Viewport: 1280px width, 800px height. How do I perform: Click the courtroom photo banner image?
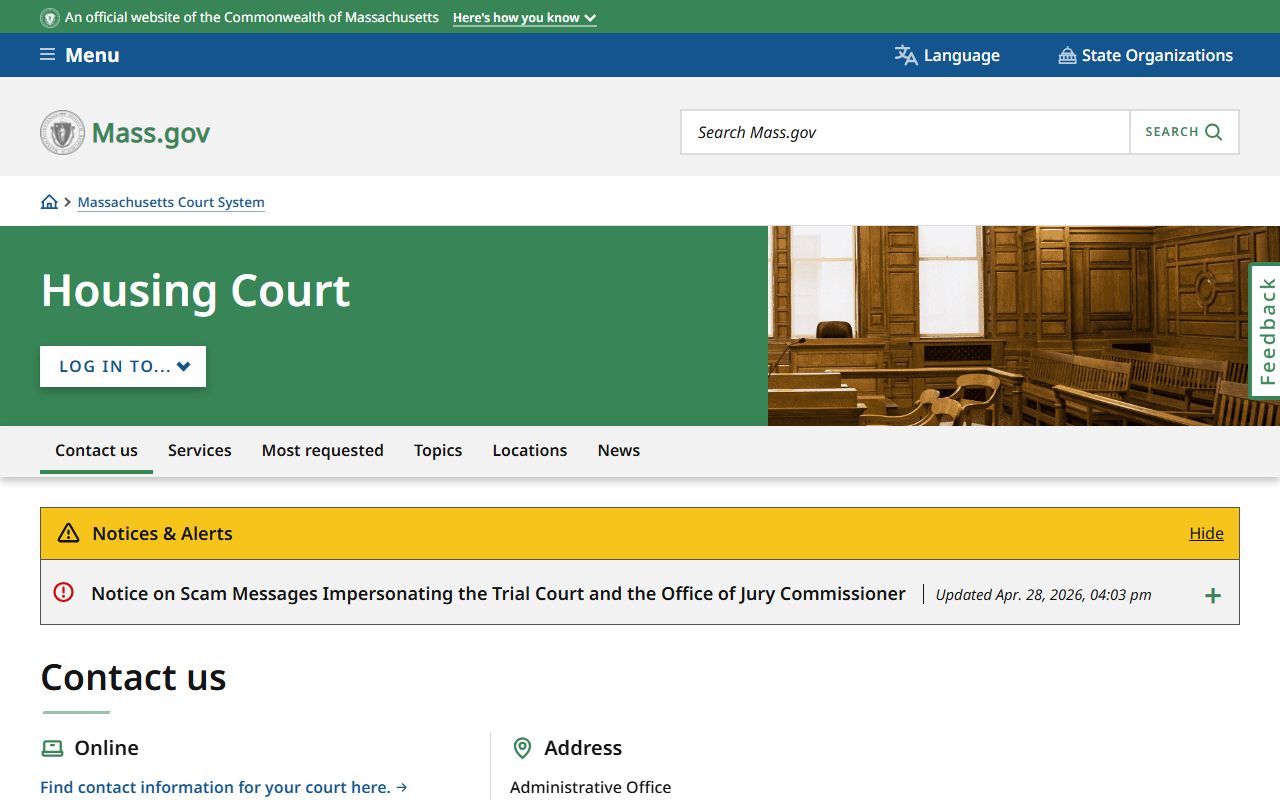tap(1024, 326)
